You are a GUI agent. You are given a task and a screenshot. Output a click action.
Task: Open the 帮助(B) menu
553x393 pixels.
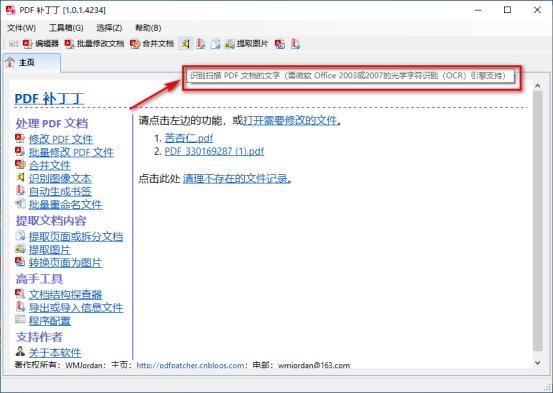click(148, 28)
